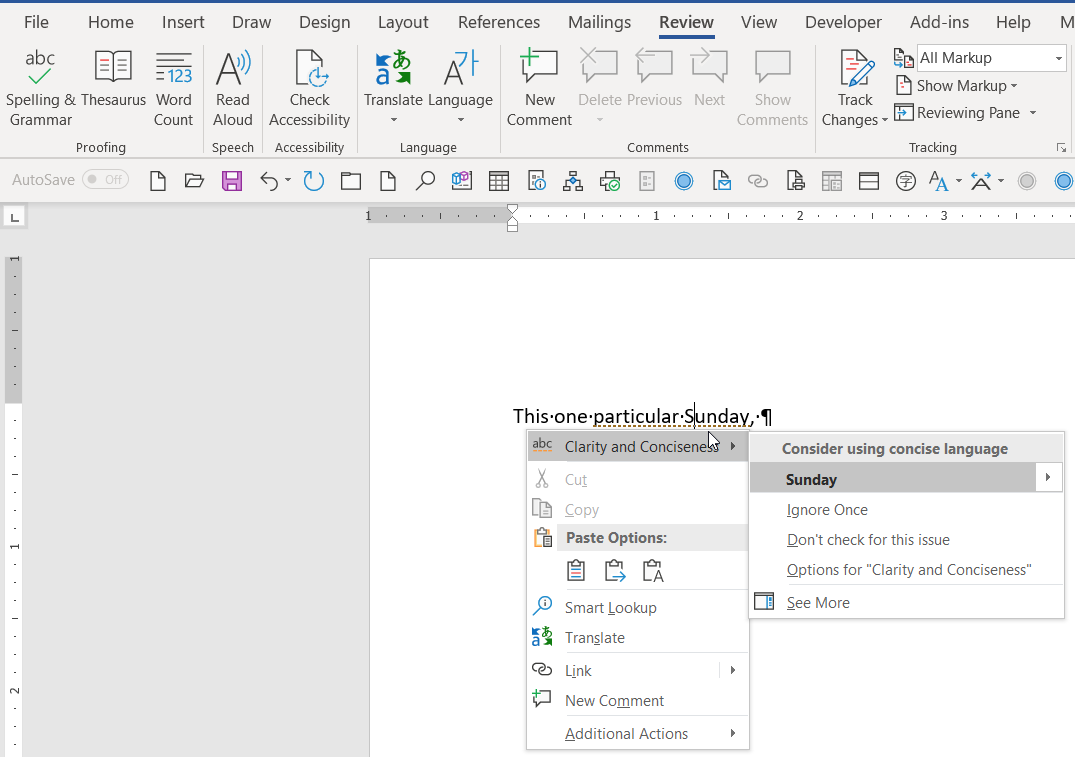Screen dimensions: 1075x757
Task: Switch to the Insert tab
Action: coord(183,22)
